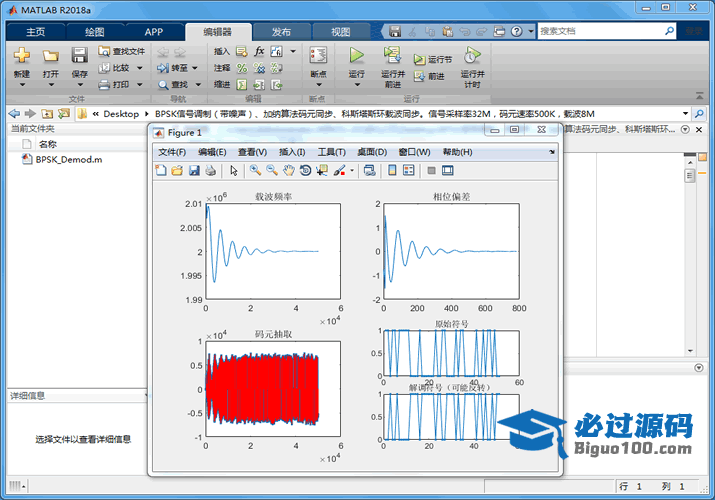Click the Advance (前进) icon
This screenshot has height=500, width=715.
pyautogui.click(x=419, y=77)
